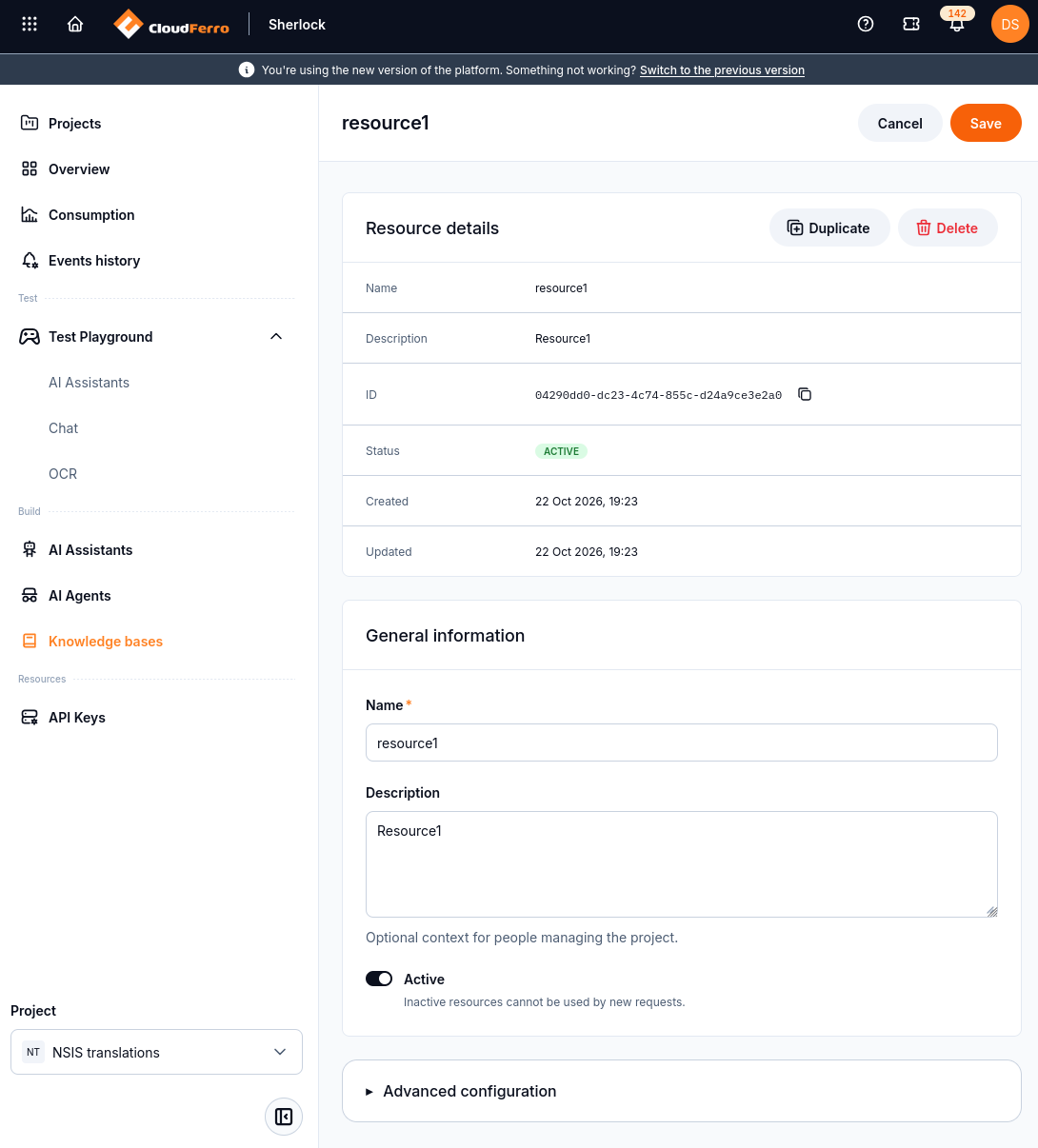Image resolution: width=1038 pixels, height=1148 pixels.
Task: Toggle the Active switch off
Action: click(379, 979)
